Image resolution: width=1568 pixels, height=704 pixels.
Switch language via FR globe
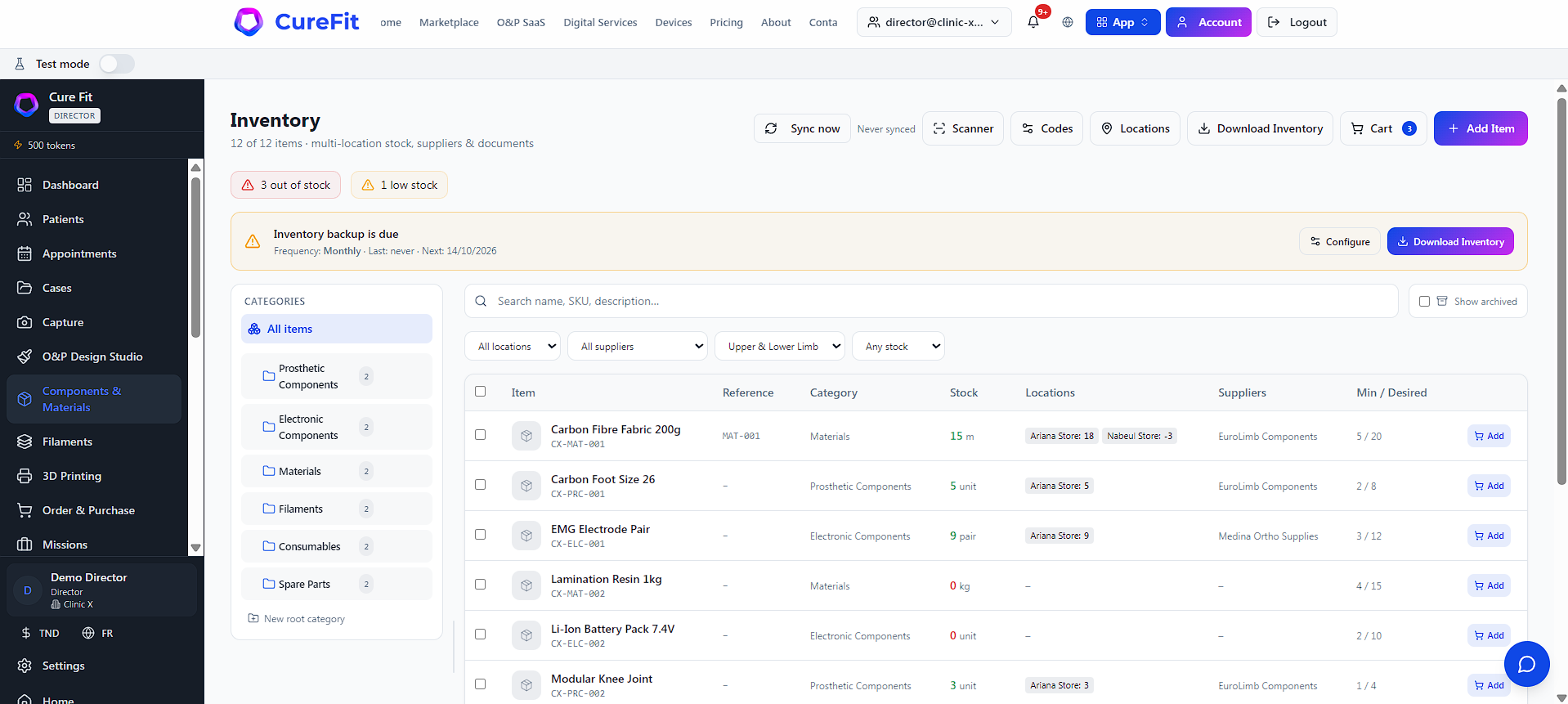click(x=98, y=633)
